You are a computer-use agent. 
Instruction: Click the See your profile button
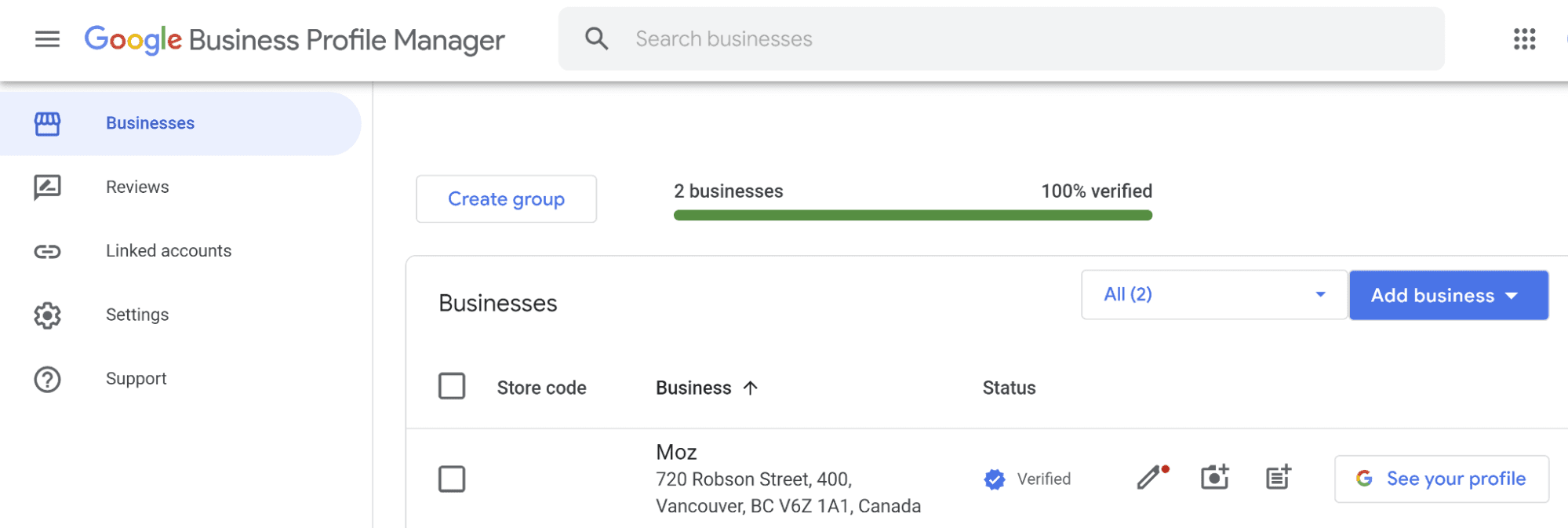pyautogui.click(x=1441, y=479)
